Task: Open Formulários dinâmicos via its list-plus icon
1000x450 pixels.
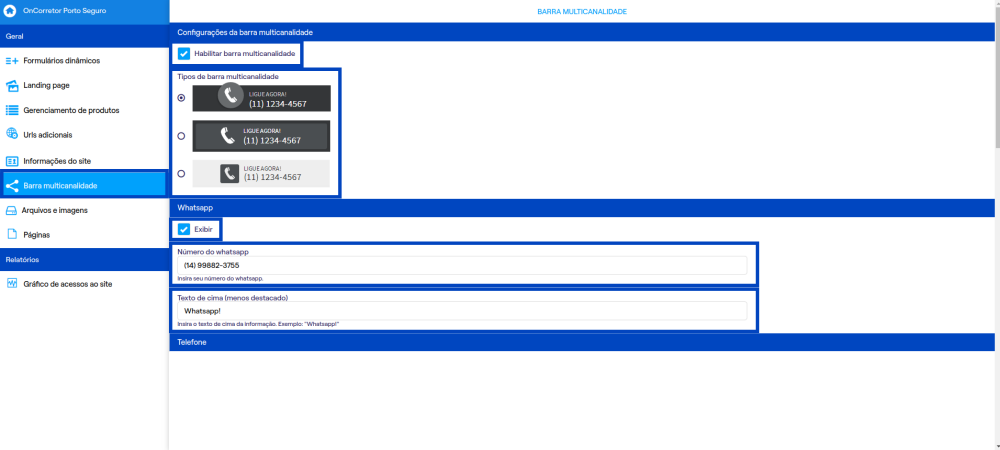Action: [x=11, y=61]
